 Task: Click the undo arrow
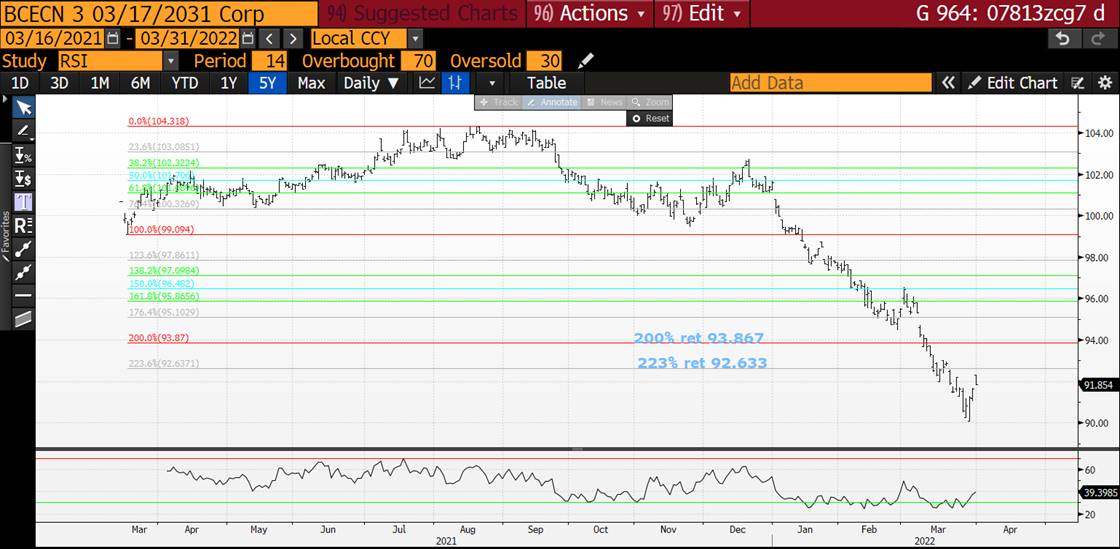click(x=1063, y=39)
